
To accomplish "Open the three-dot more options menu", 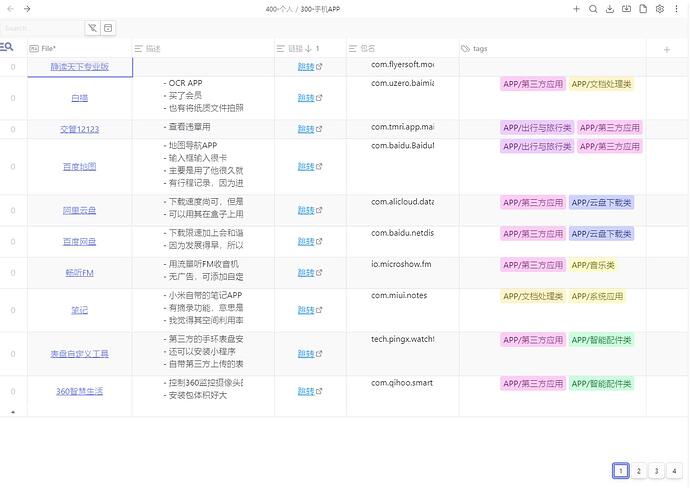I will (x=676, y=9).
